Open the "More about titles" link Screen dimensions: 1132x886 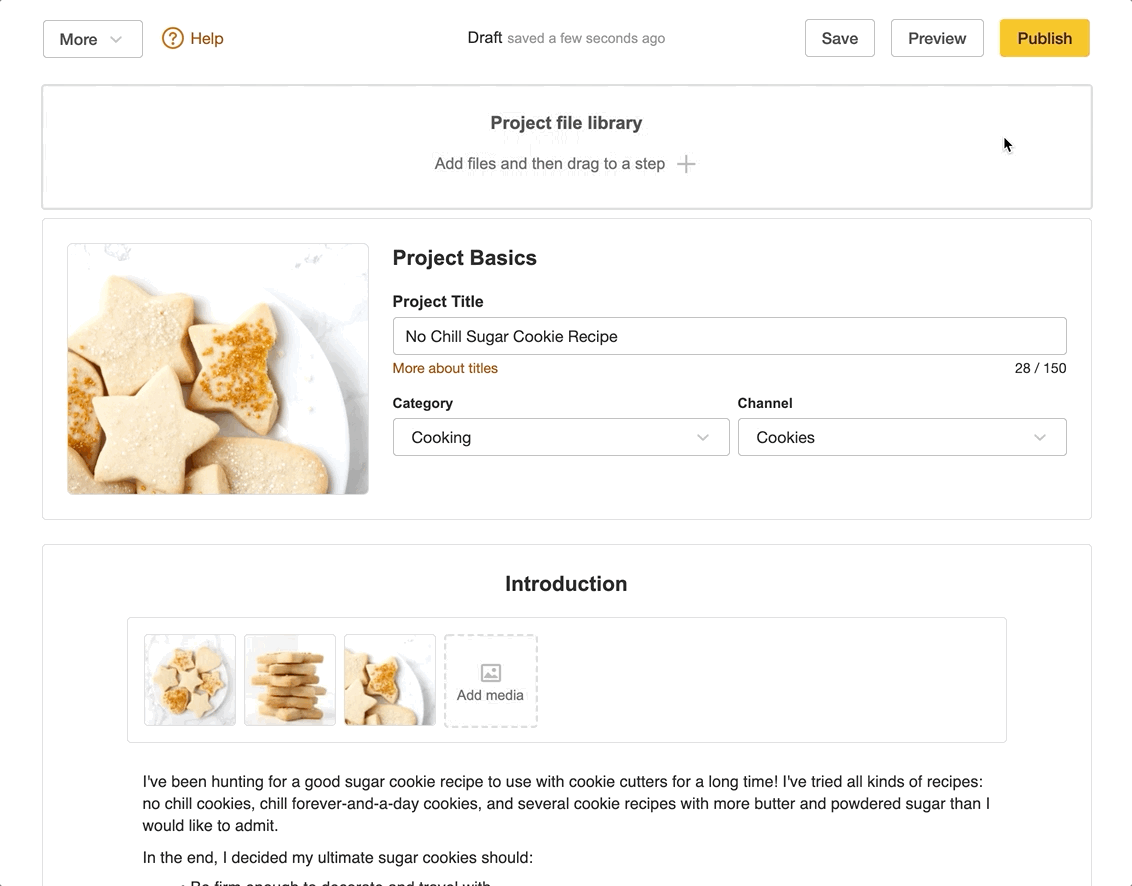[444, 368]
